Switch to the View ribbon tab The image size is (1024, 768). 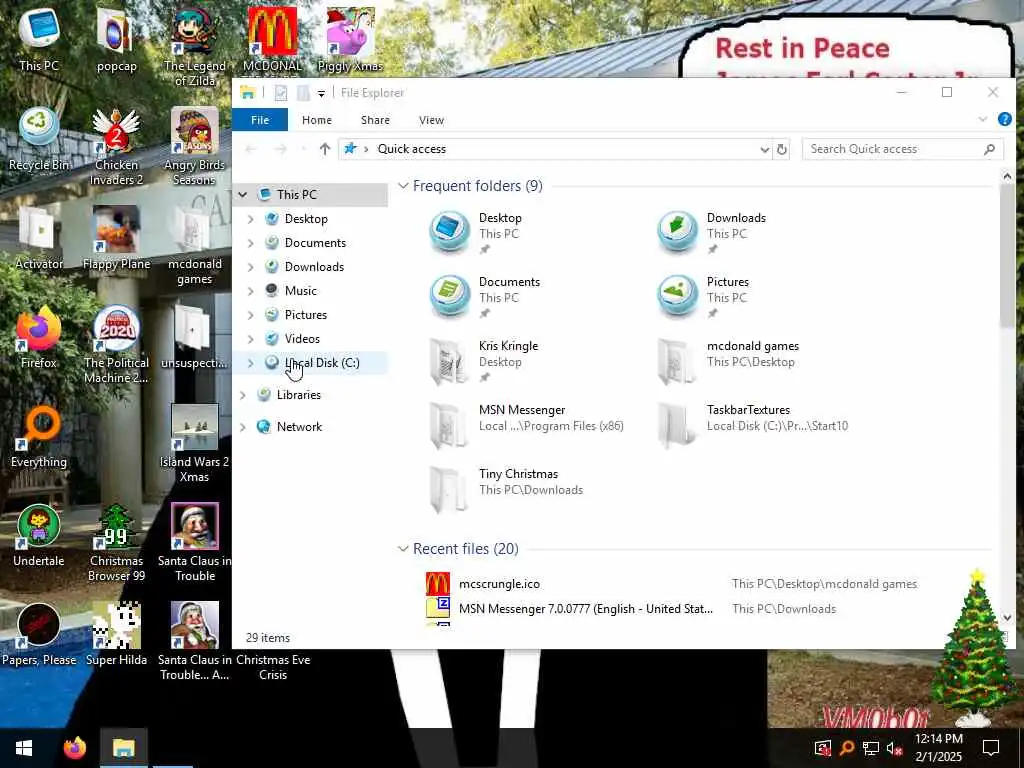coord(431,120)
